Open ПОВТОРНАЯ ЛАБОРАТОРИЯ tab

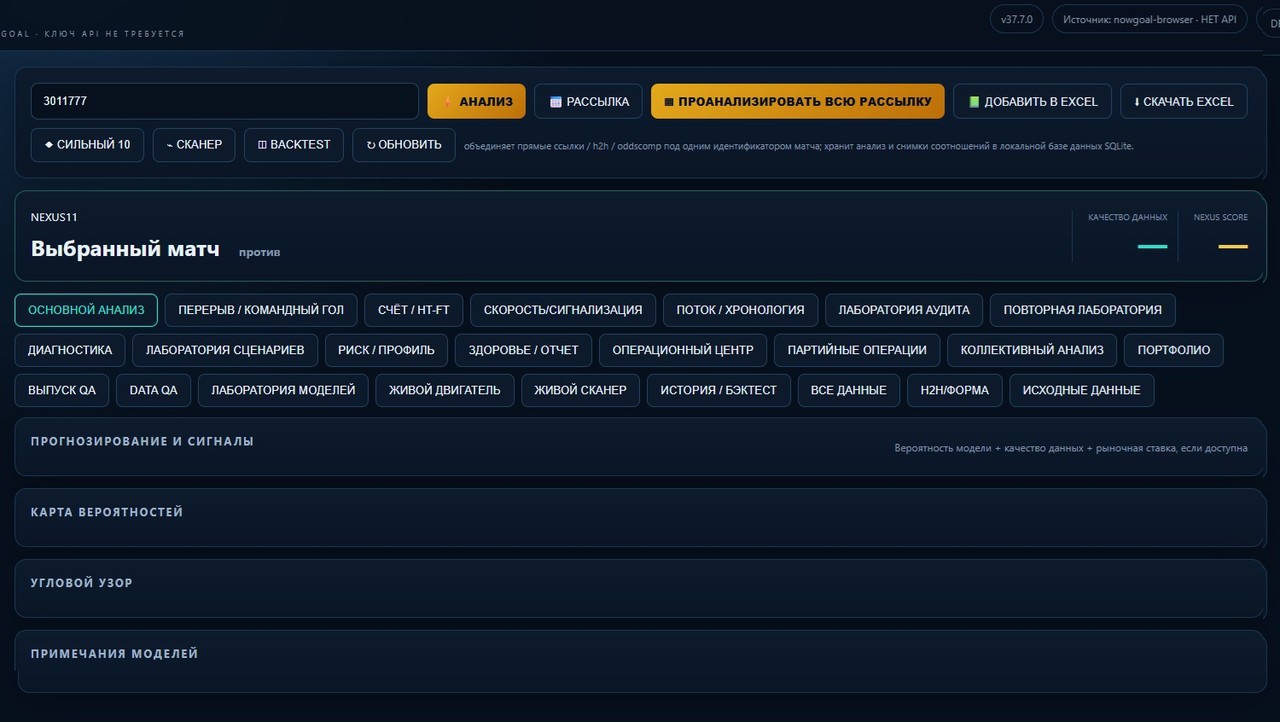tap(1083, 310)
